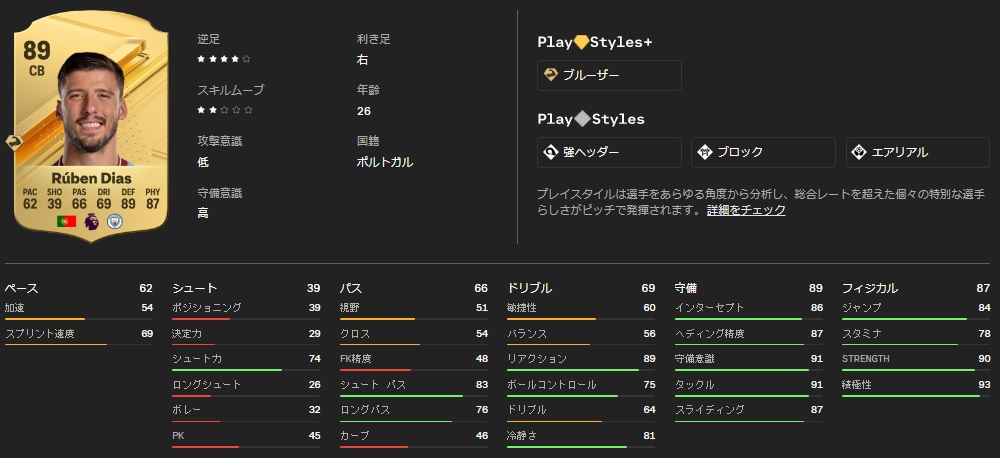Image resolution: width=1000 pixels, height=458 pixels.
Task: Click the Portugal flag on the card
Action: [67, 221]
